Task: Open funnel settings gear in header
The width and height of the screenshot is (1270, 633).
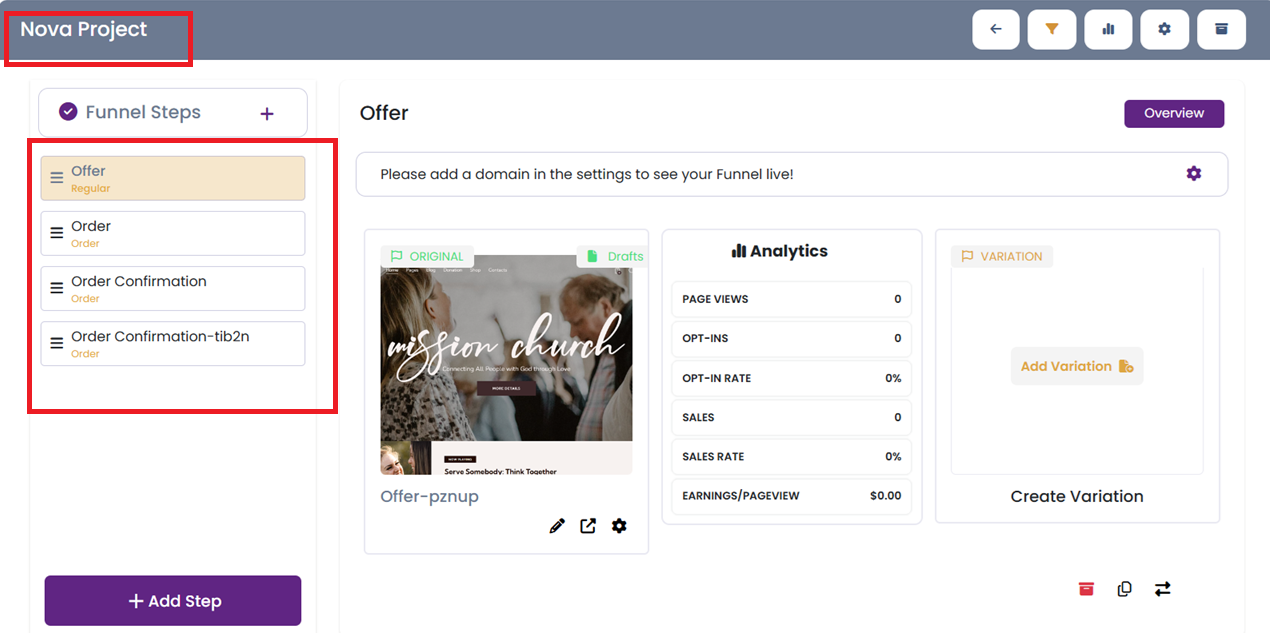Action: (x=1164, y=30)
